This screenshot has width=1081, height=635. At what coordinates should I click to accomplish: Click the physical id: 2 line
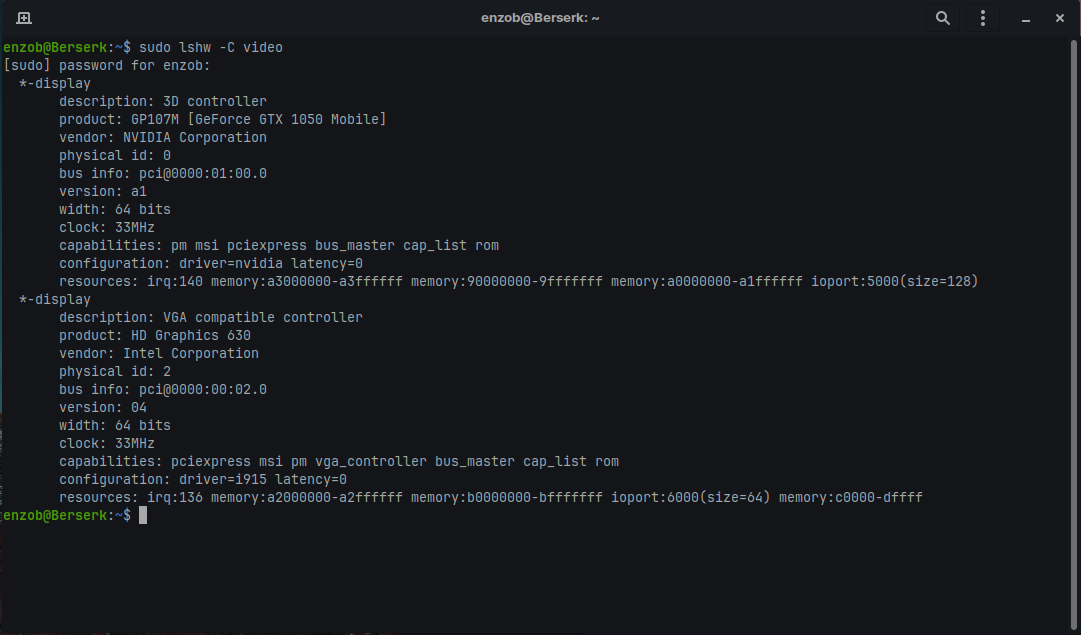[115, 371]
